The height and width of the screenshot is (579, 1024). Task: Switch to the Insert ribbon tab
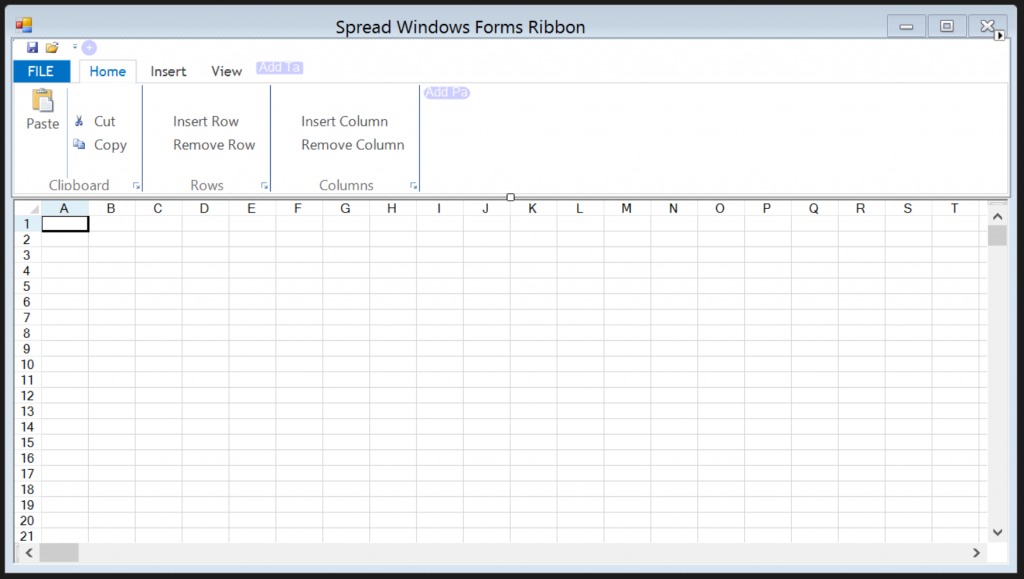(x=168, y=71)
